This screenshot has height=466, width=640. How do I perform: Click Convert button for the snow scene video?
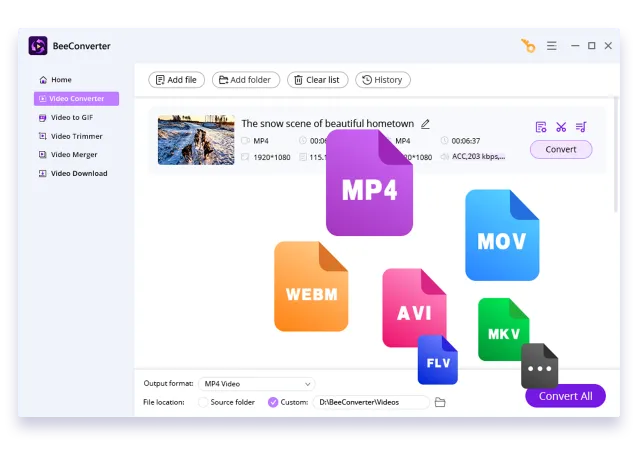pyautogui.click(x=561, y=149)
